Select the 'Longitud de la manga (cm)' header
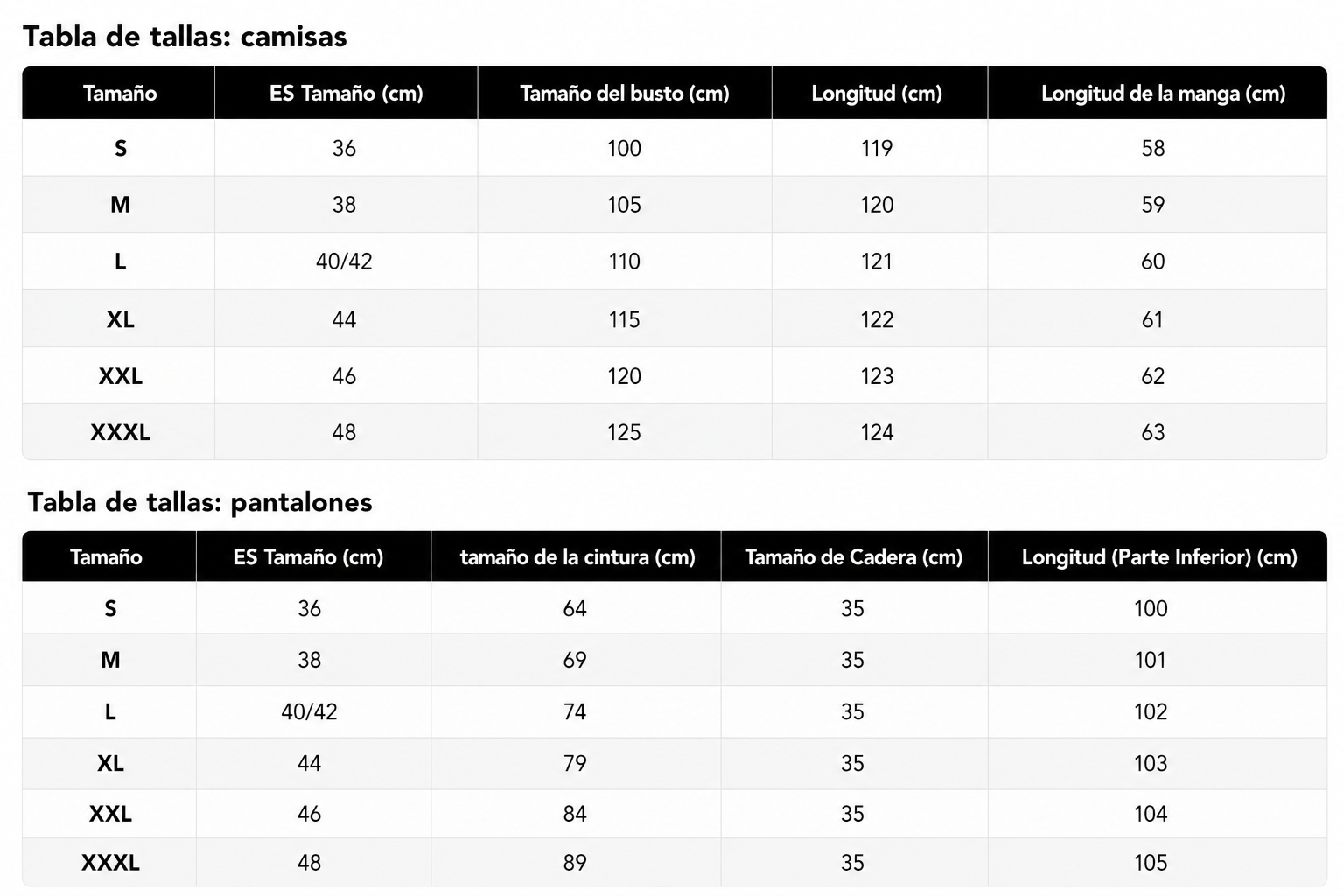The height and width of the screenshot is (896, 1344). click(1163, 93)
